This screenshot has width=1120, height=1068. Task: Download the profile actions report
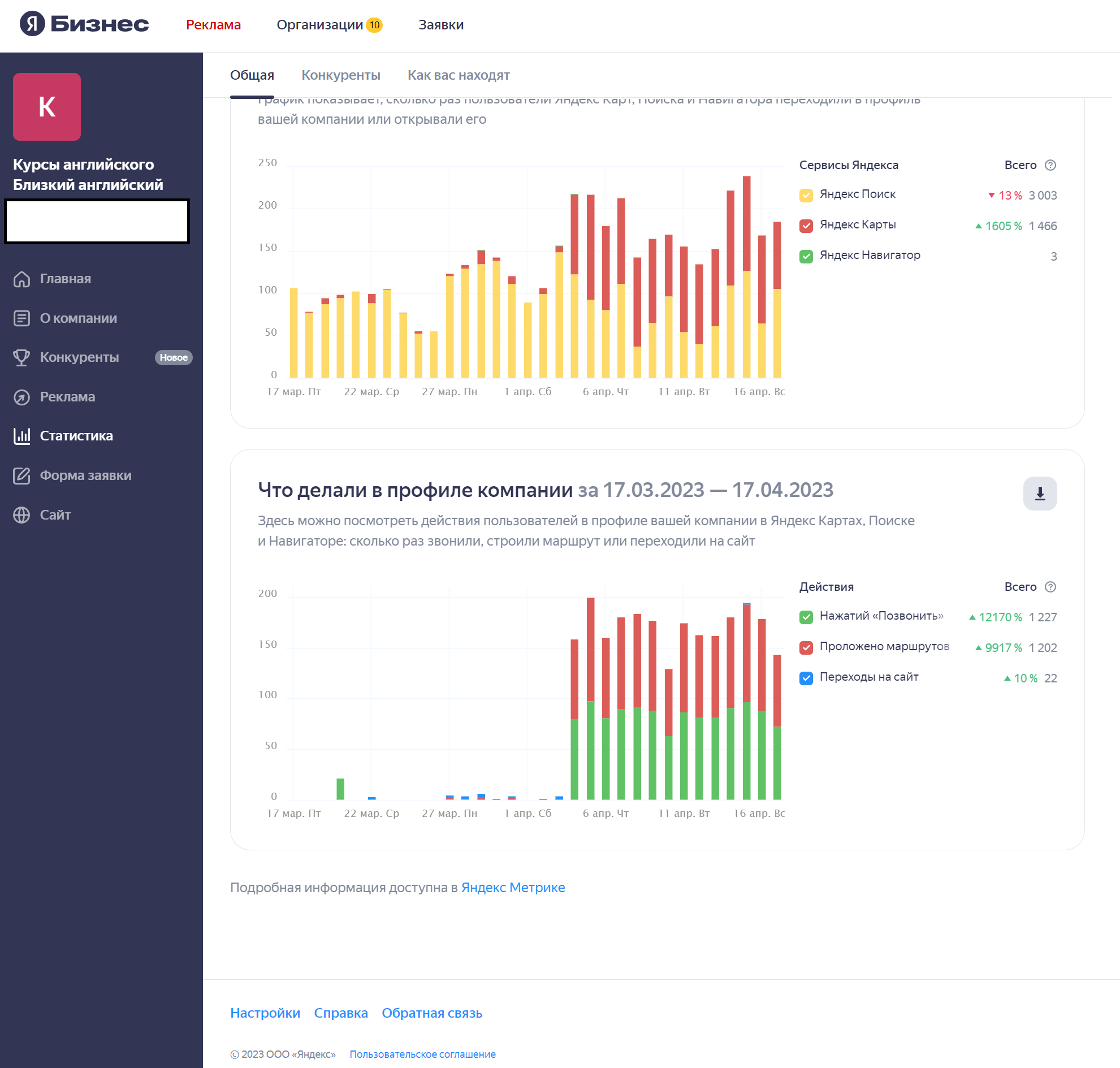tap(1039, 494)
